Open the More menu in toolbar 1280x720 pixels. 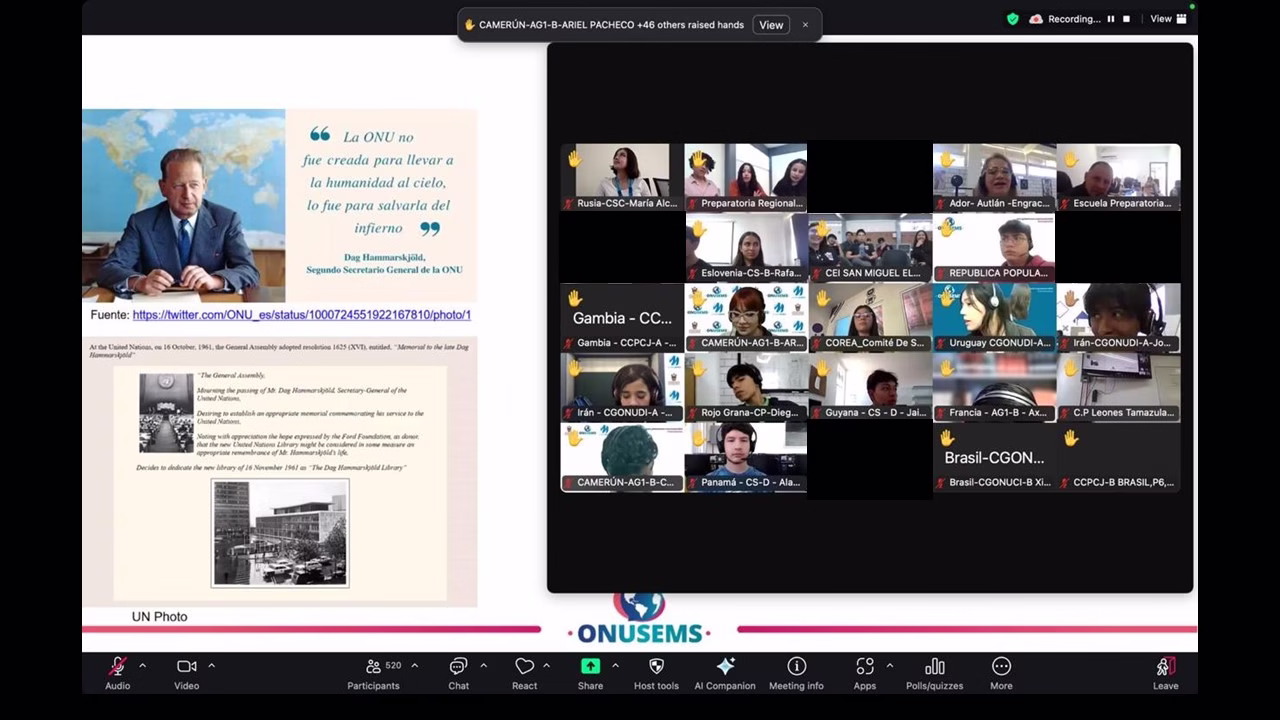pyautogui.click(x=1001, y=667)
